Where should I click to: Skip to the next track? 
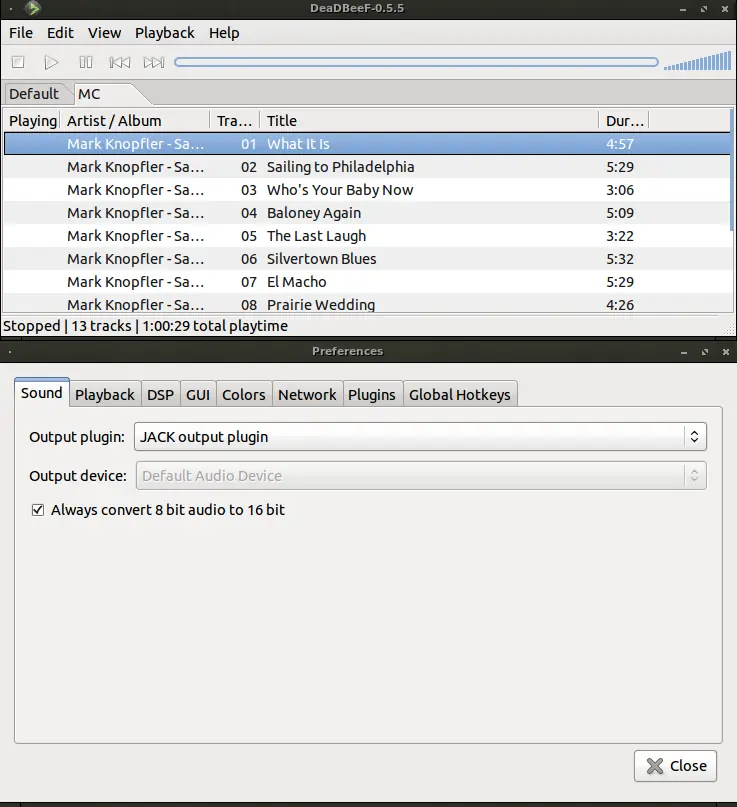[x=154, y=62]
